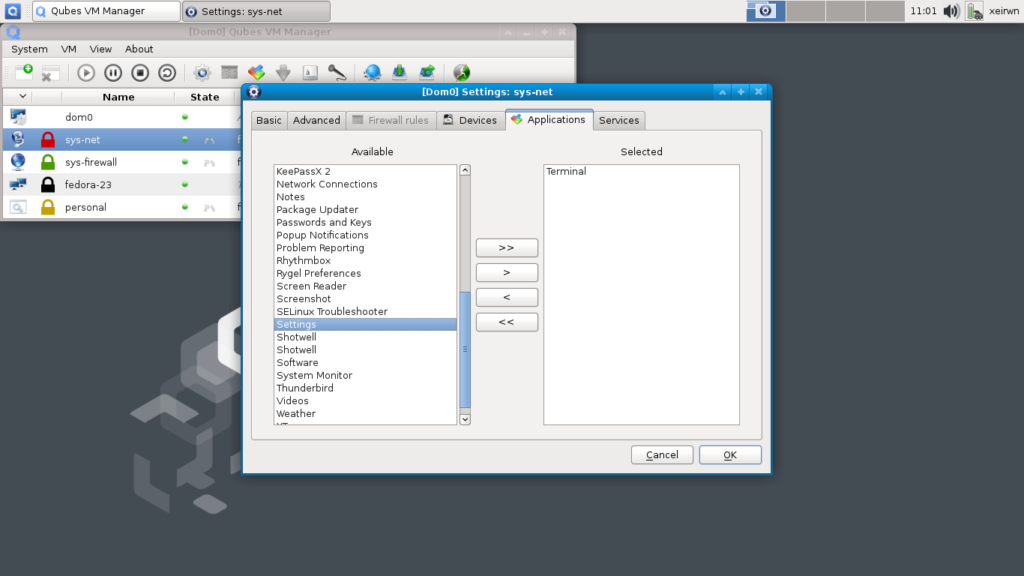1024x576 pixels.
Task: Open VM settings gear in toolbar
Action: tap(202, 72)
